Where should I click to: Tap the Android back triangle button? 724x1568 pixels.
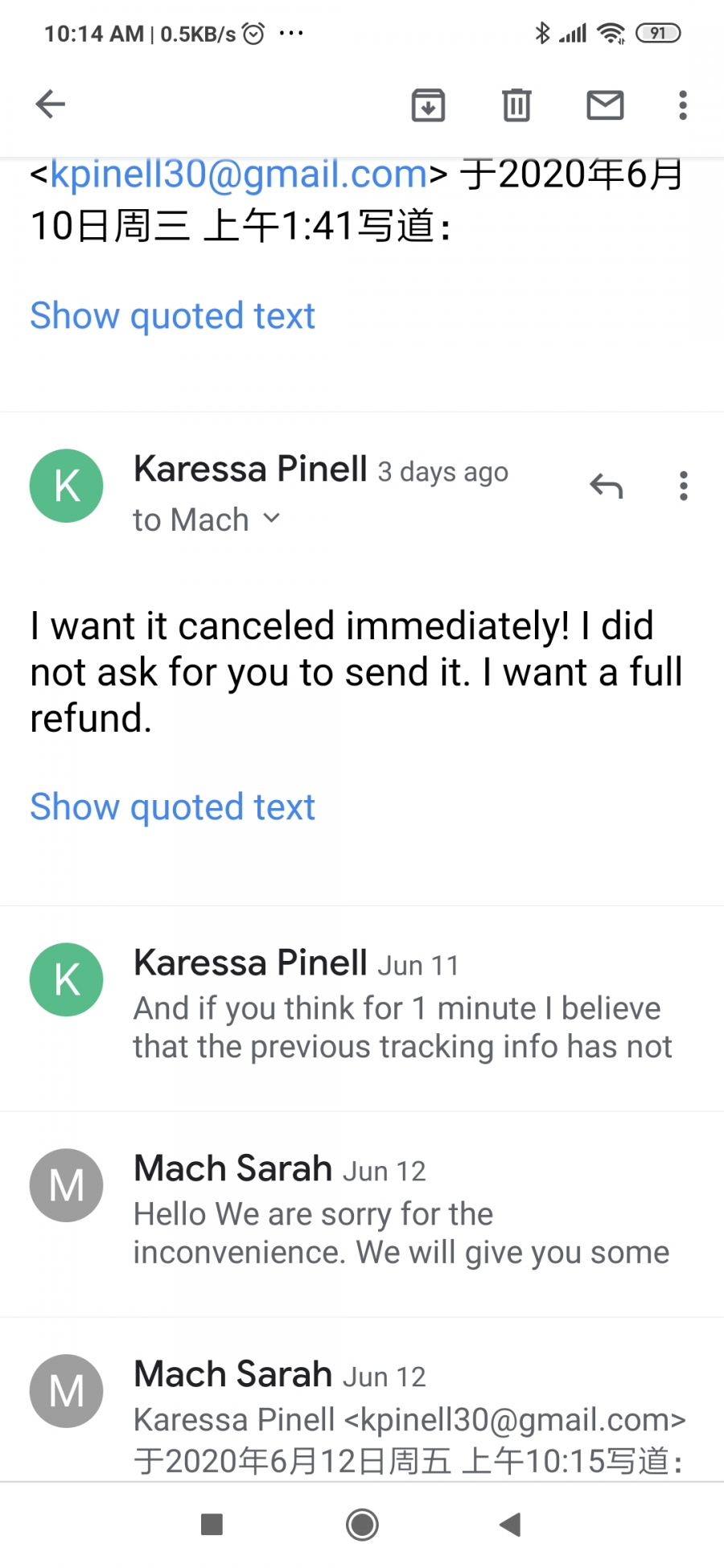510,1524
